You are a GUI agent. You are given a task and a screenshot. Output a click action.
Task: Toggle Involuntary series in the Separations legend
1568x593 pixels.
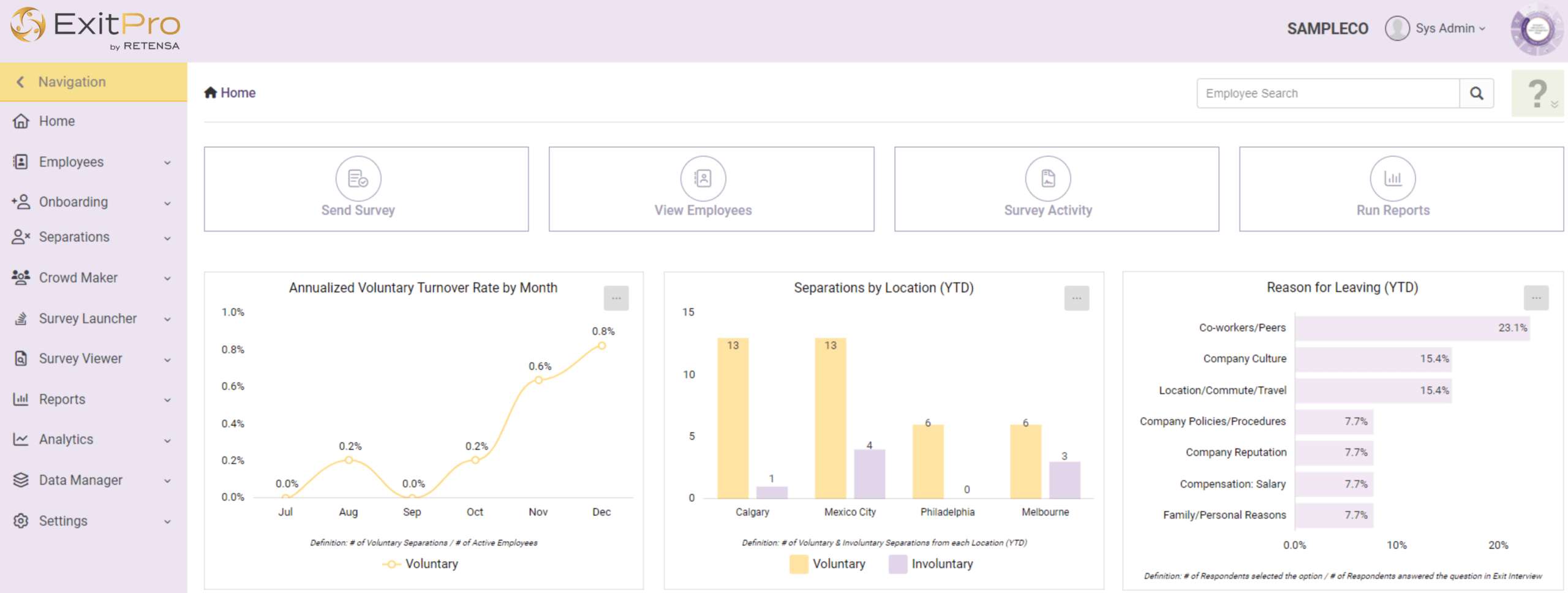pyautogui.click(x=931, y=564)
